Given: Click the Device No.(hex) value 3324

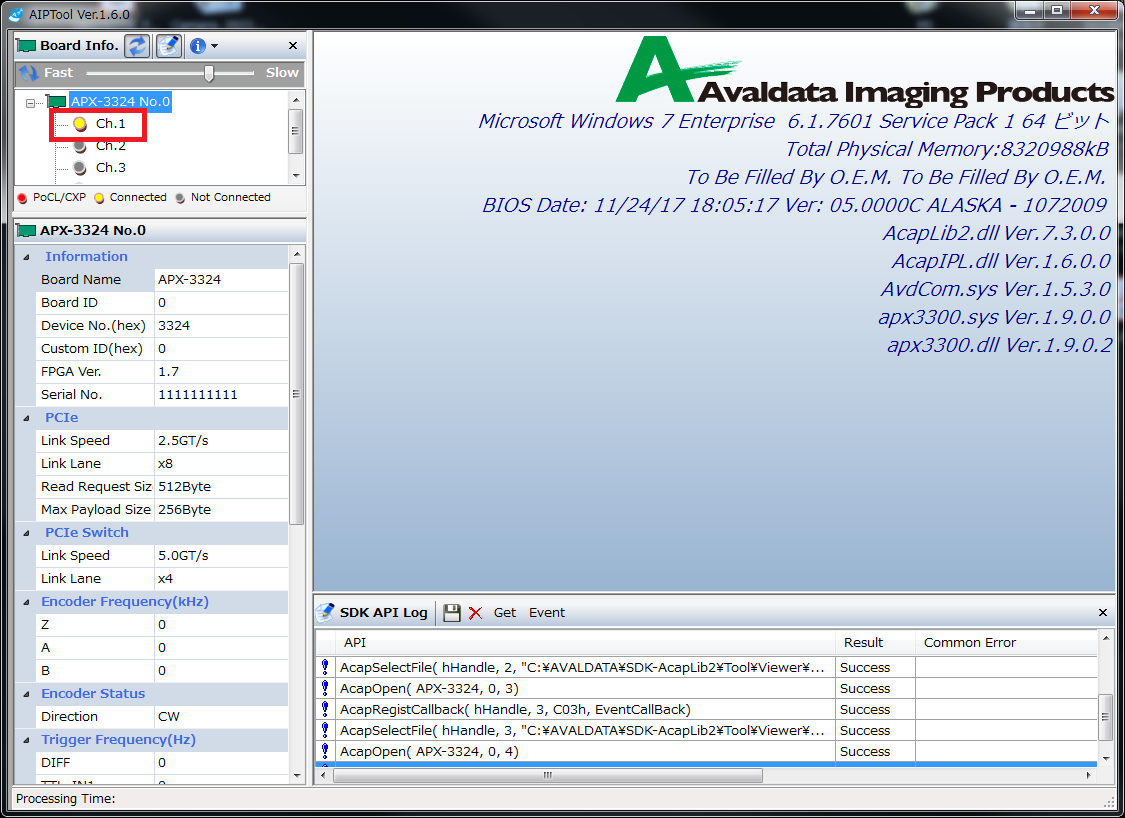Looking at the screenshot, I should (x=221, y=326).
